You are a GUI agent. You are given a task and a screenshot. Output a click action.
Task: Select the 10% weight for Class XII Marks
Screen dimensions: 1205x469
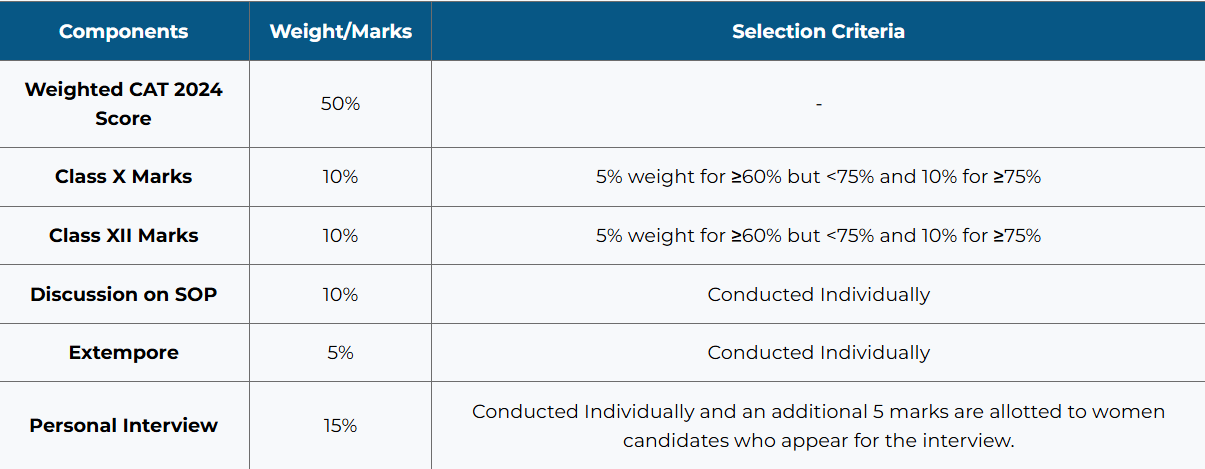tap(340, 236)
